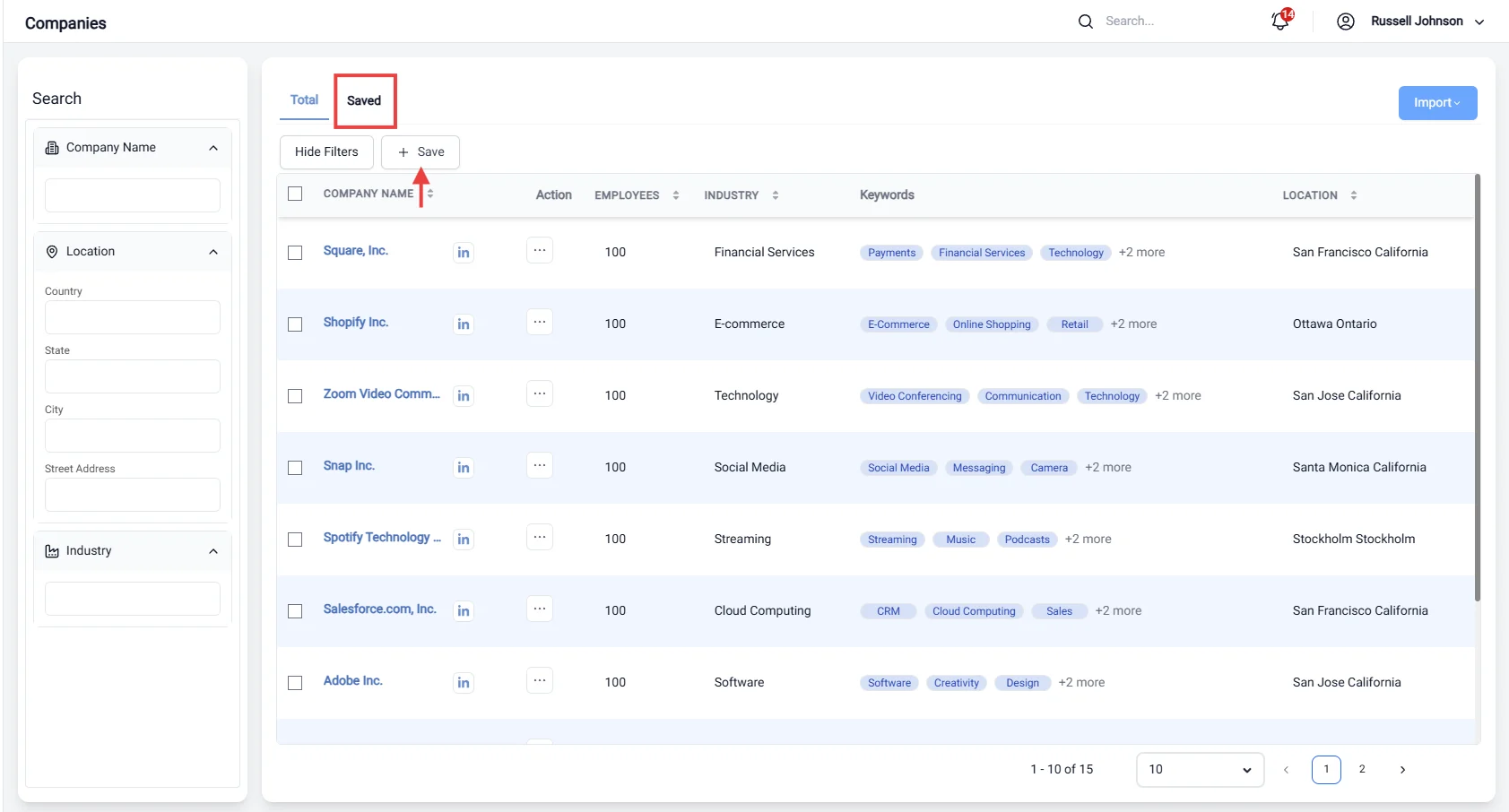This screenshot has height=812, width=1509.
Task: Expand '+2 more' keywords for Shopify Inc.
Action: pyautogui.click(x=1133, y=324)
